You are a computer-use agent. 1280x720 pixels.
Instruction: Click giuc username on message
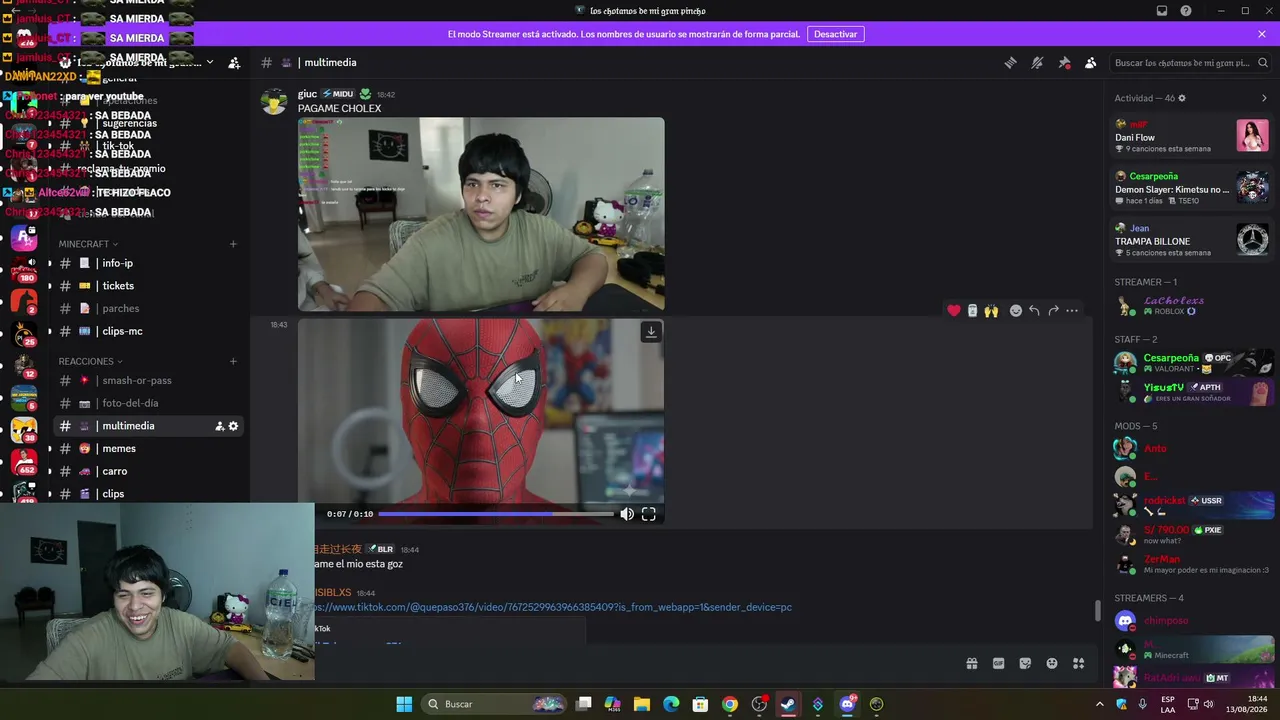pos(307,94)
